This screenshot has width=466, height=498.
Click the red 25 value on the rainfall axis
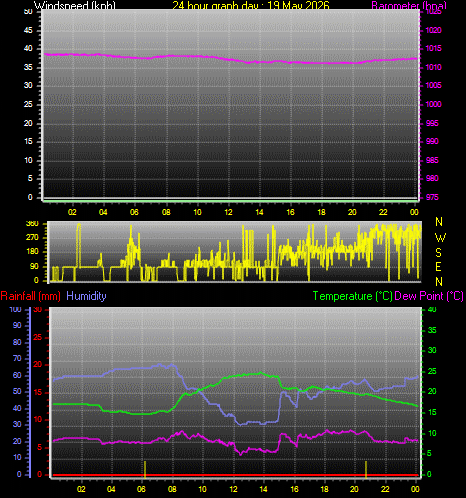point(38,338)
